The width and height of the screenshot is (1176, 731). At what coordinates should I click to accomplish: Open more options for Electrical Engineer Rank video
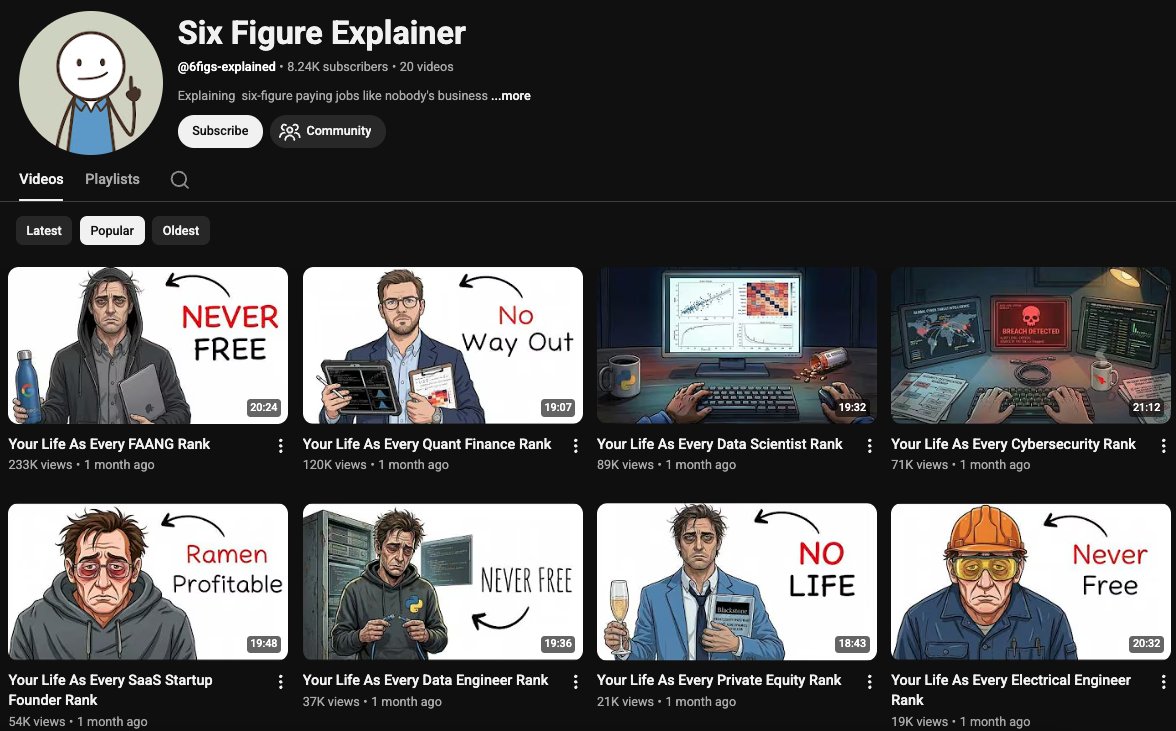click(1163, 682)
